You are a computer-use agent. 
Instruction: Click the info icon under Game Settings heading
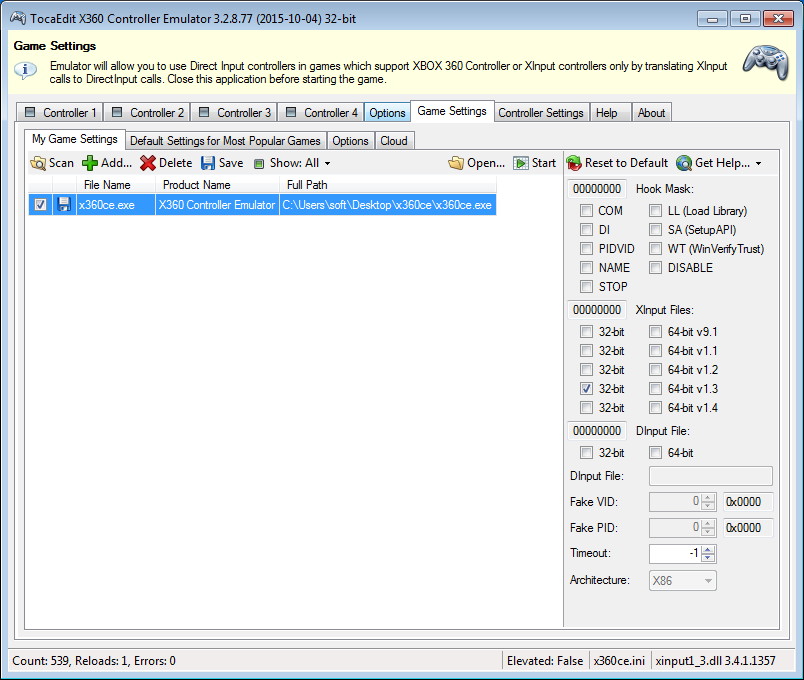pyautogui.click(x=25, y=69)
